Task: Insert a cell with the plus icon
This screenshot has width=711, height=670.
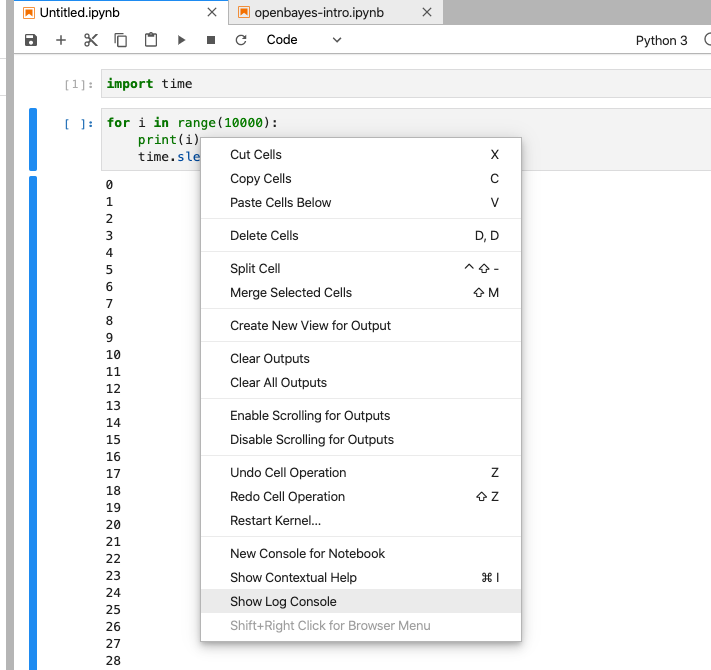Action: [61, 40]
